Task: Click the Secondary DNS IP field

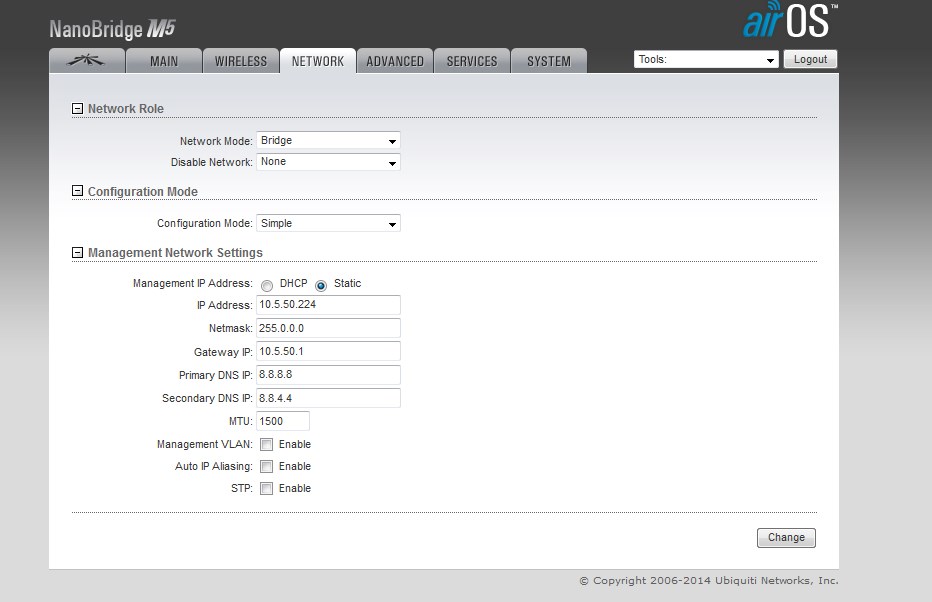Action: pyautogui.click(x=328, y=398)
